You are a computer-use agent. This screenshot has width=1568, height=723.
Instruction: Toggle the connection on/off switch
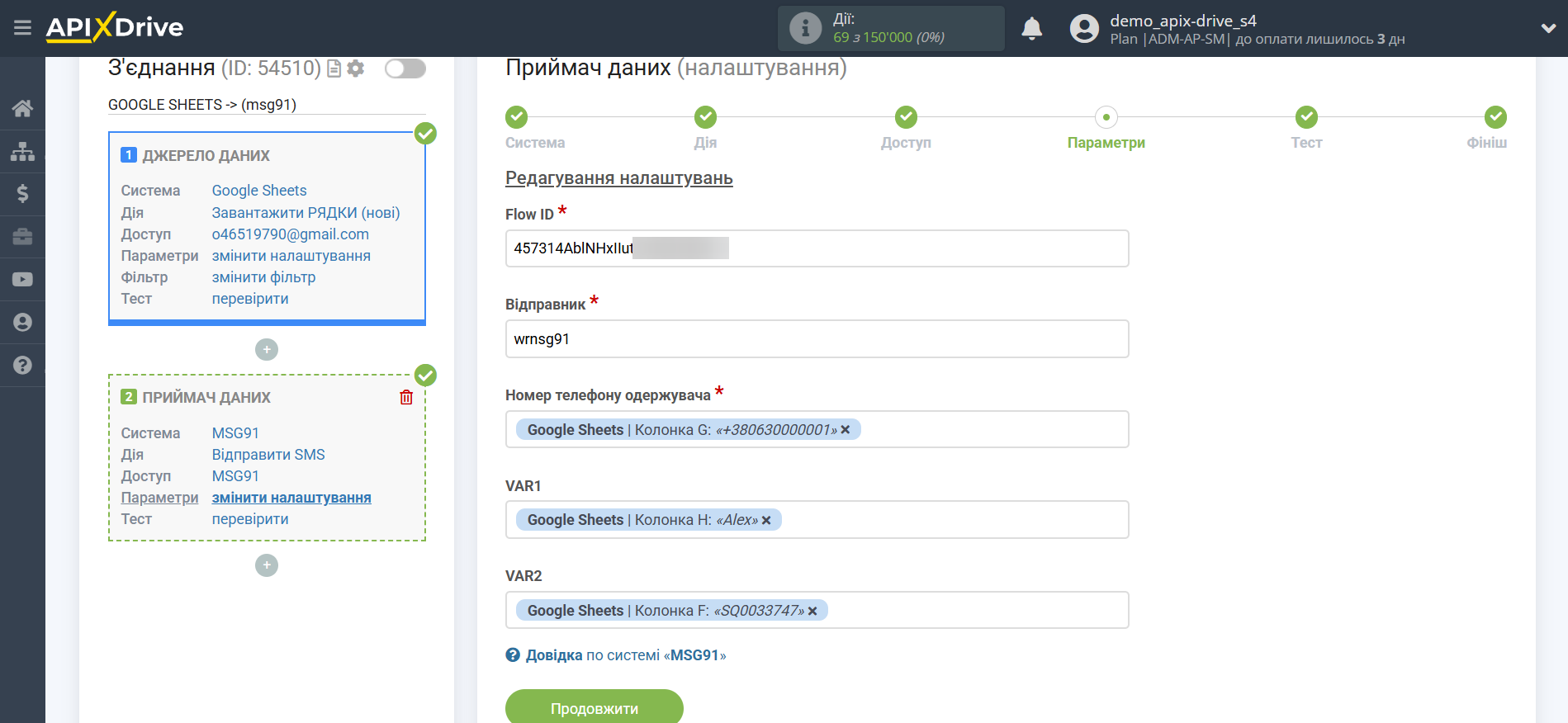tap(405, 69)
